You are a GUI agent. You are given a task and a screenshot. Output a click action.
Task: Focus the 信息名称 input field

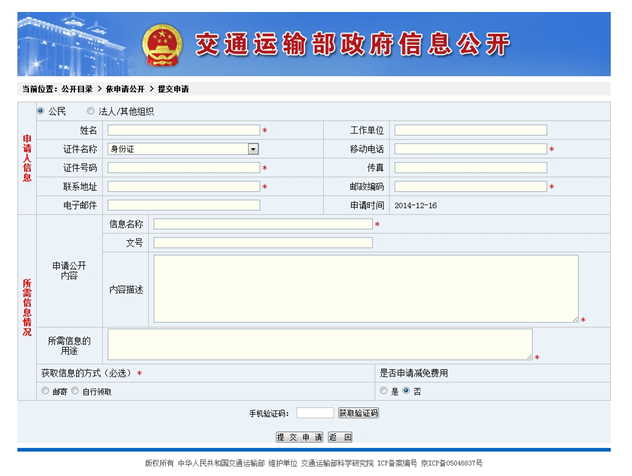(263, 224)
